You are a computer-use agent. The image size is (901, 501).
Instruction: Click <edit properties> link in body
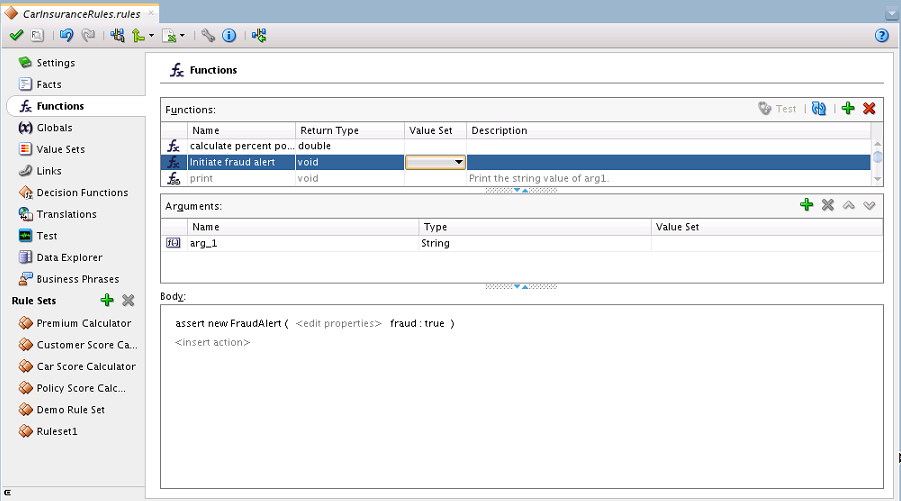338,323
